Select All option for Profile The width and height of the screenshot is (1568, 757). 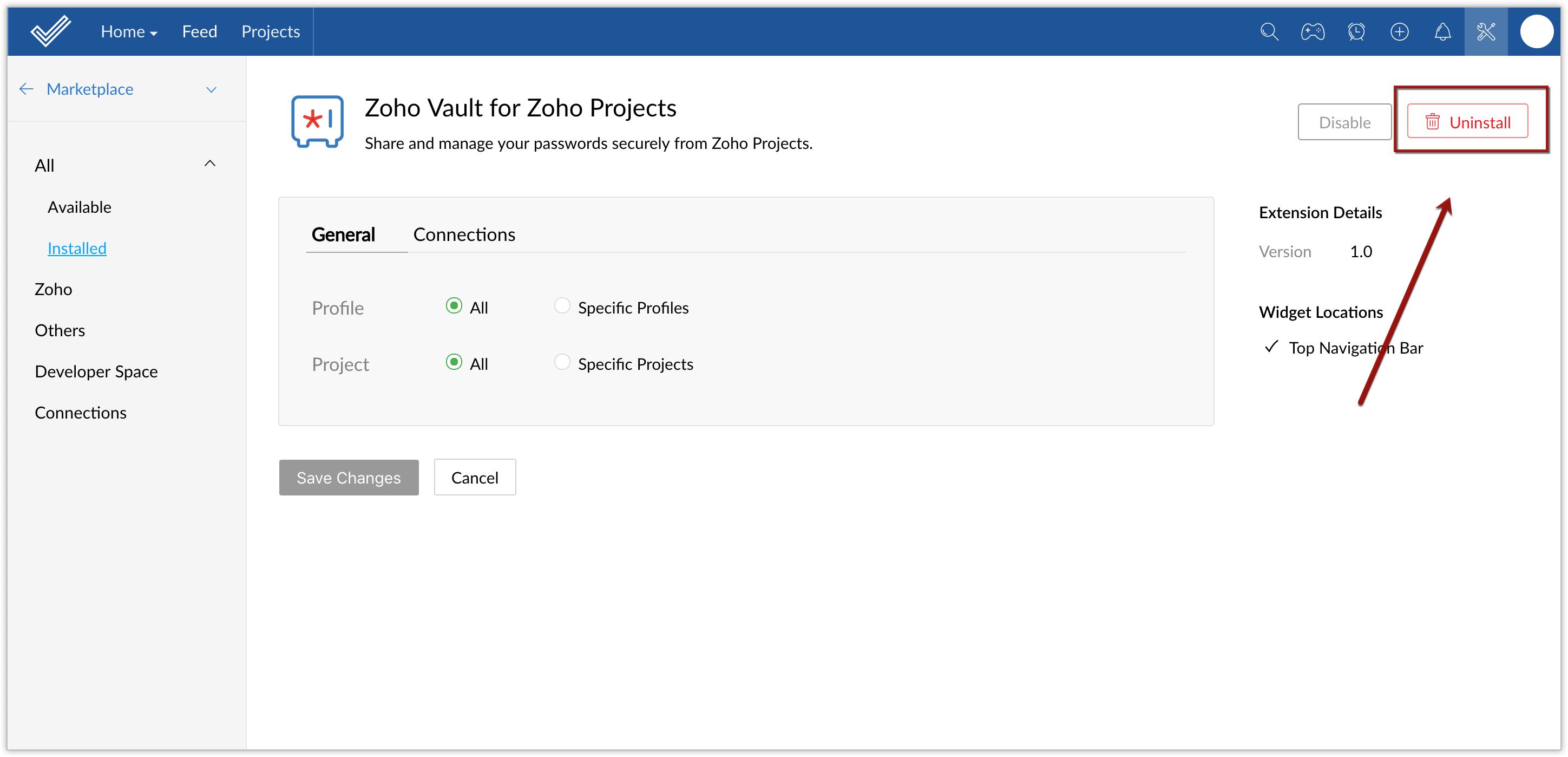click(x=454, y=306)
